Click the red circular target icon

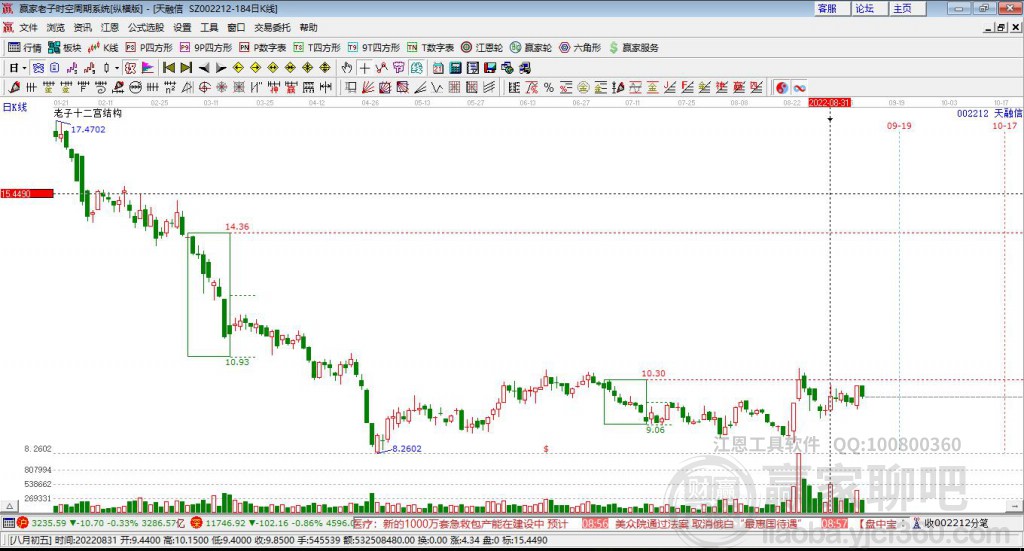[x=204, y=87]
